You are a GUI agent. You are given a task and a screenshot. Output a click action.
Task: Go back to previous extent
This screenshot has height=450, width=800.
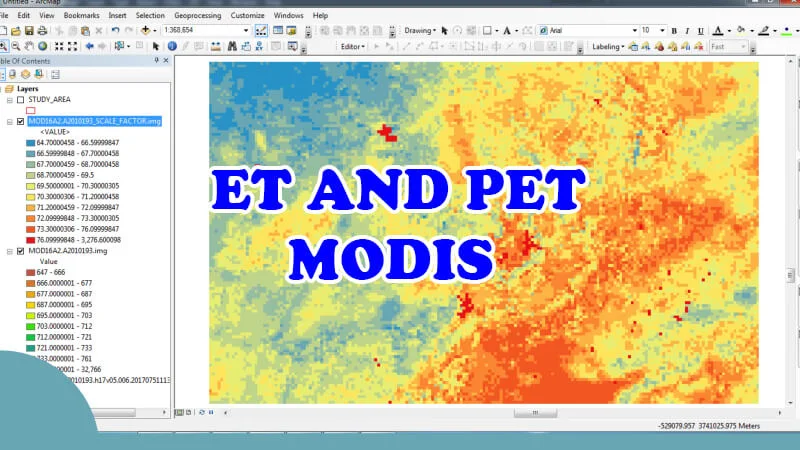point(89,46)
